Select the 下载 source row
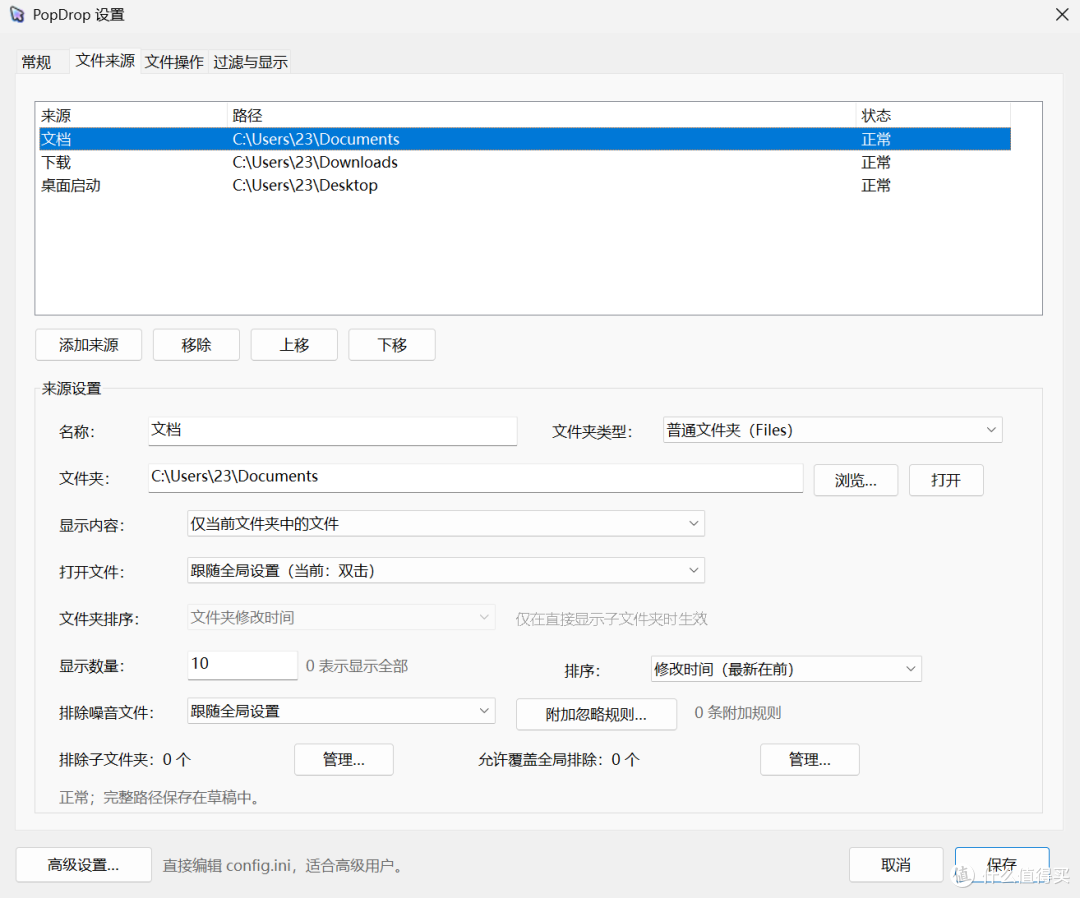This screenshot has width=1080, height=898. click(525, 163)
